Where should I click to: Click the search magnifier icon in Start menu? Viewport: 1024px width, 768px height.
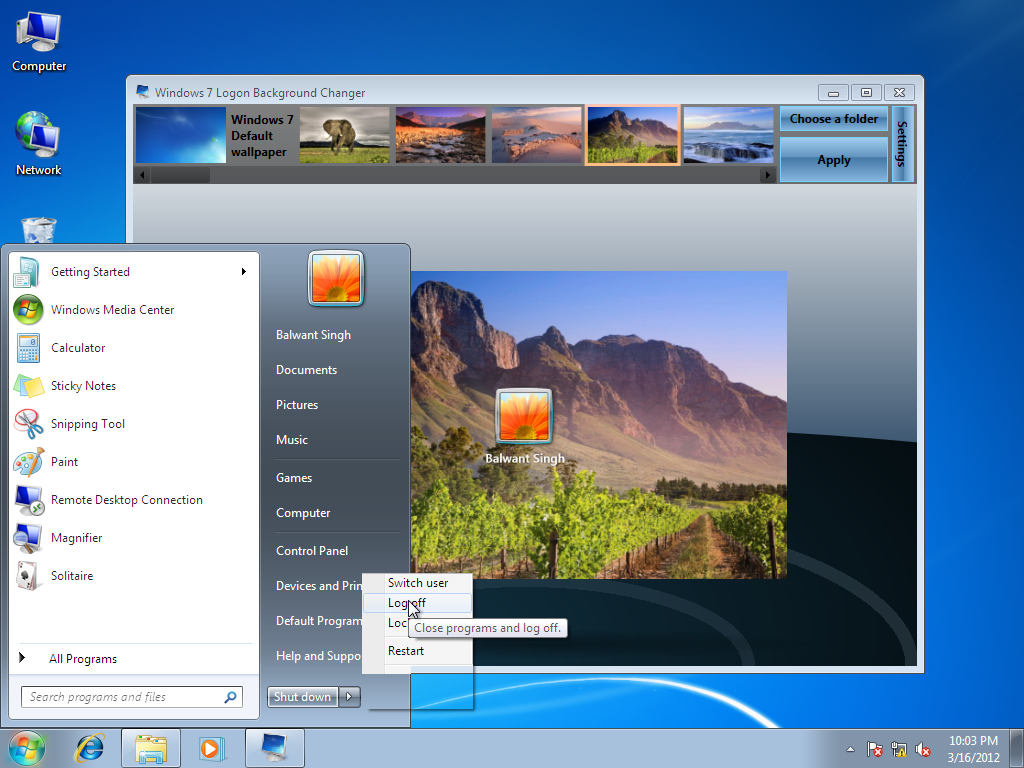coord(231,697)
